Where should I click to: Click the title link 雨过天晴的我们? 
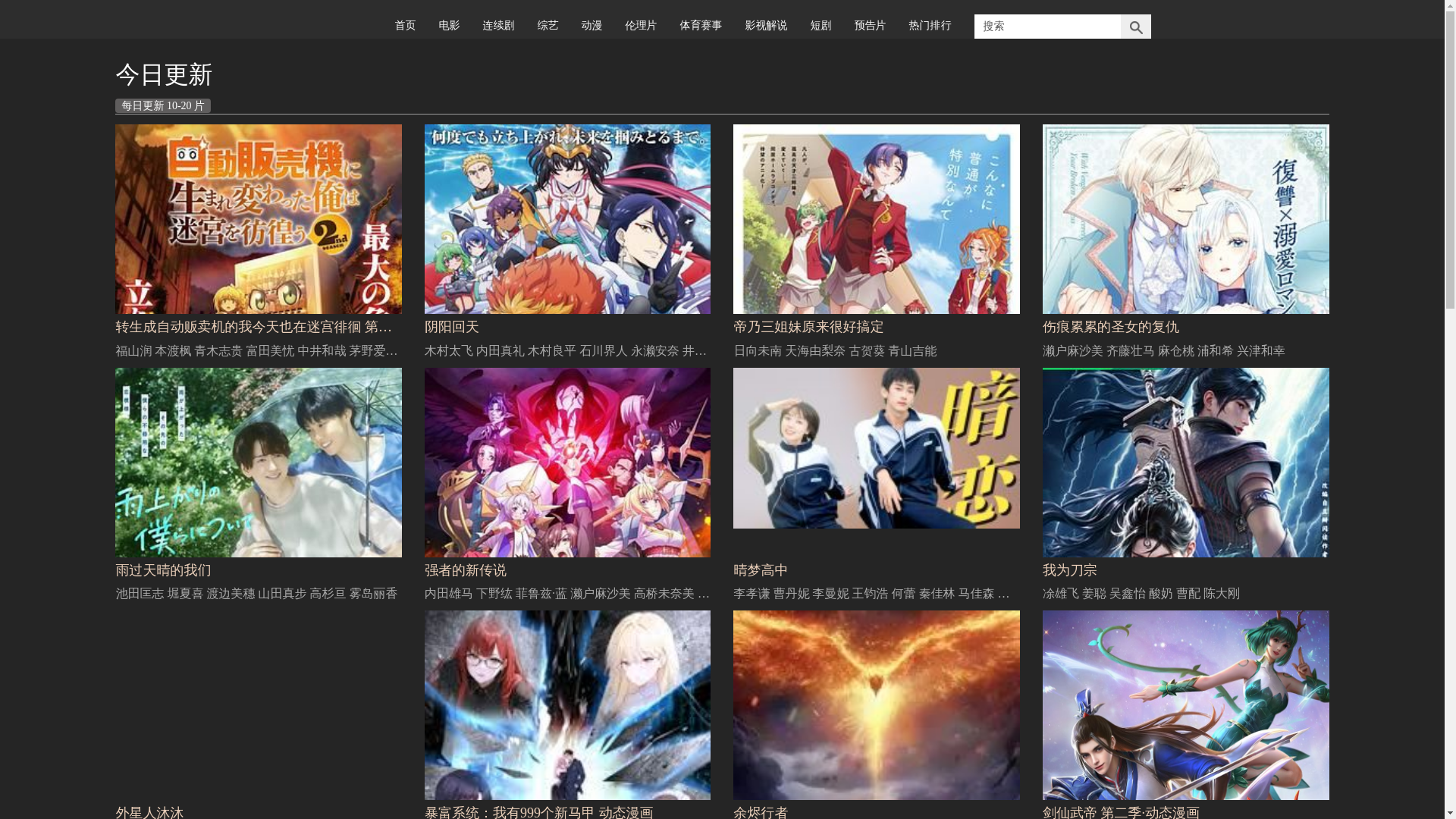click(163, 570)
